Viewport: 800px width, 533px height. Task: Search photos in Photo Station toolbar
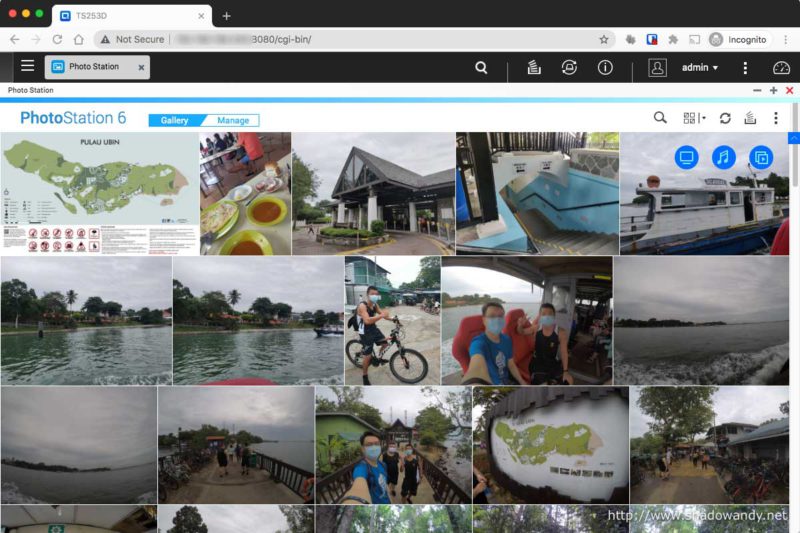660,118
